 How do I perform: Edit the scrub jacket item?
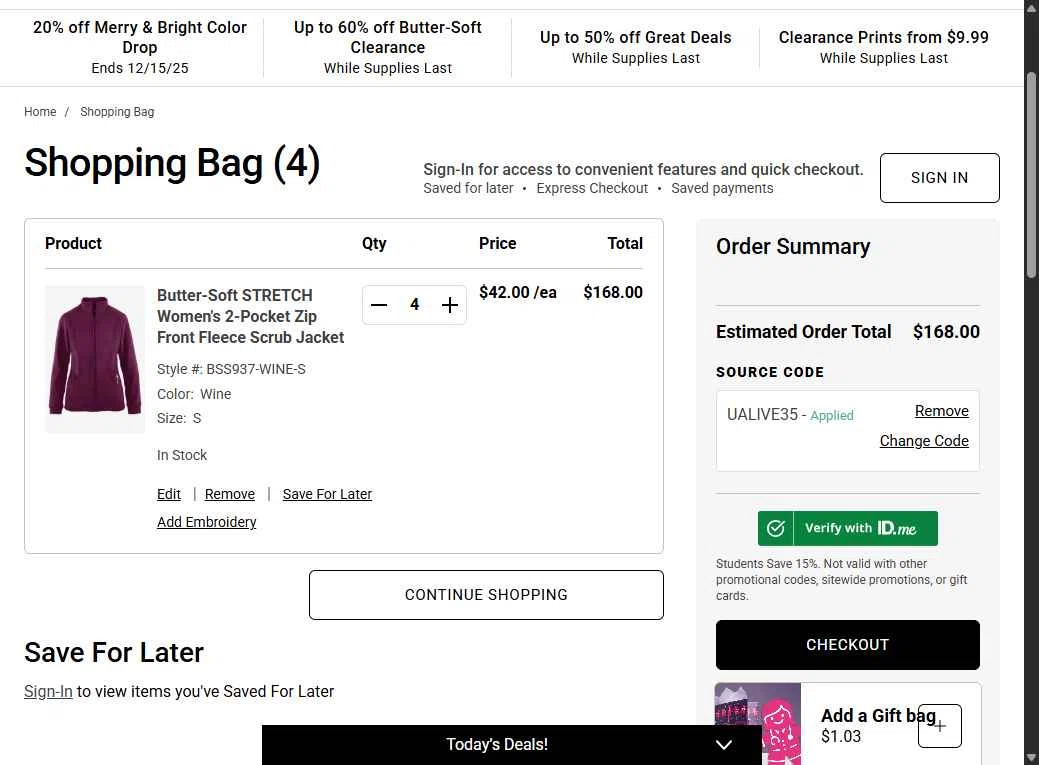[x=169, y=494]
